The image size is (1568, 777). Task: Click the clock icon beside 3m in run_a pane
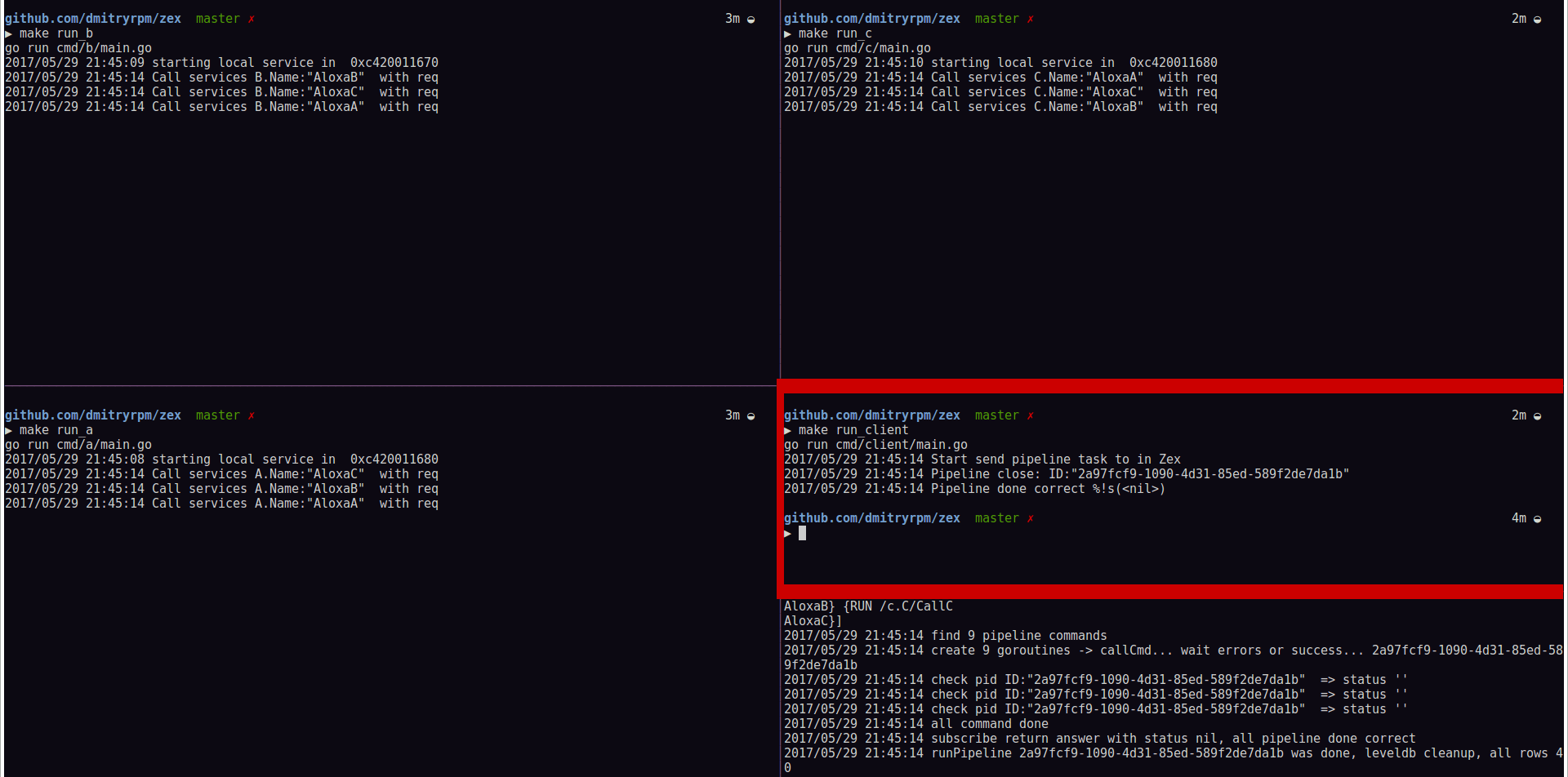(751, 416)
